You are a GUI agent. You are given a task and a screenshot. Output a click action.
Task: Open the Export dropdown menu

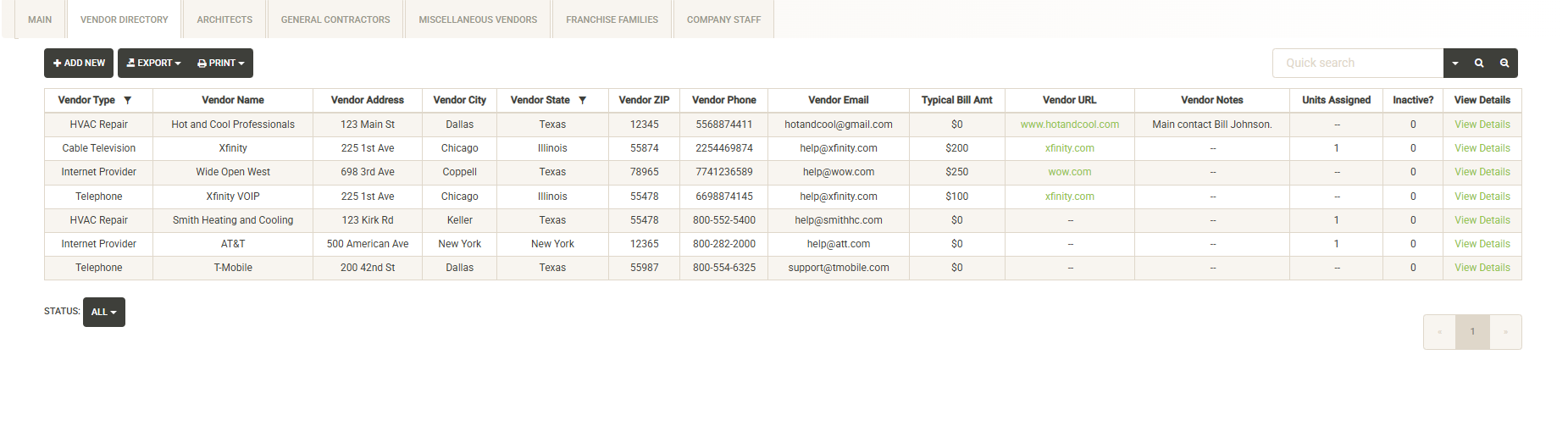pyautogui.click(x=154, y=64)
